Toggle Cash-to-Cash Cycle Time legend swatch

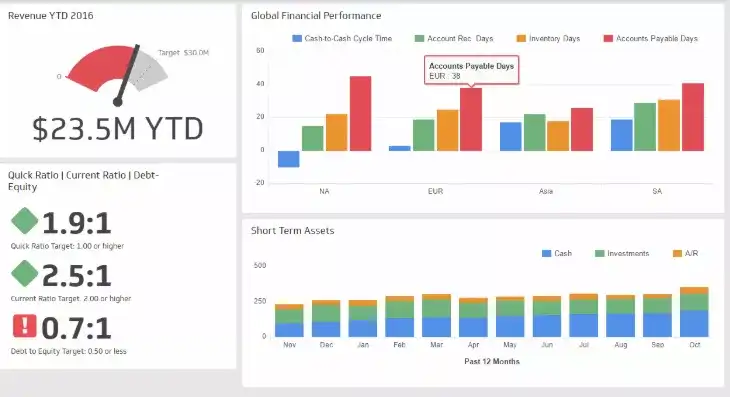click(x=297, y=39)
